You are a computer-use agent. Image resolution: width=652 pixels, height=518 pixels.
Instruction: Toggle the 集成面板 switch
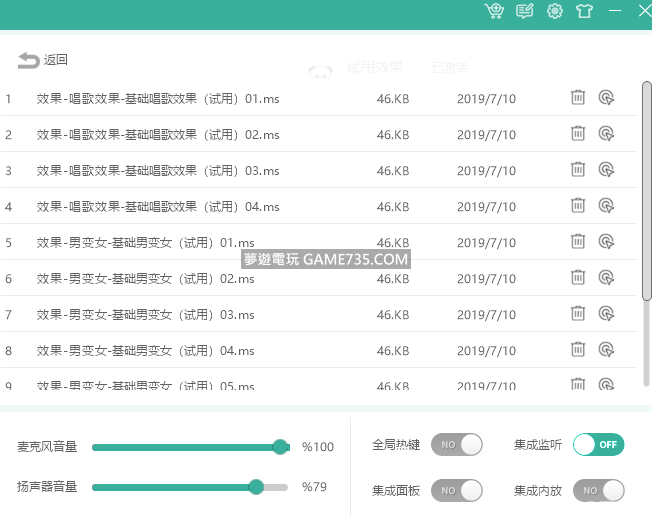click(456, 491)
